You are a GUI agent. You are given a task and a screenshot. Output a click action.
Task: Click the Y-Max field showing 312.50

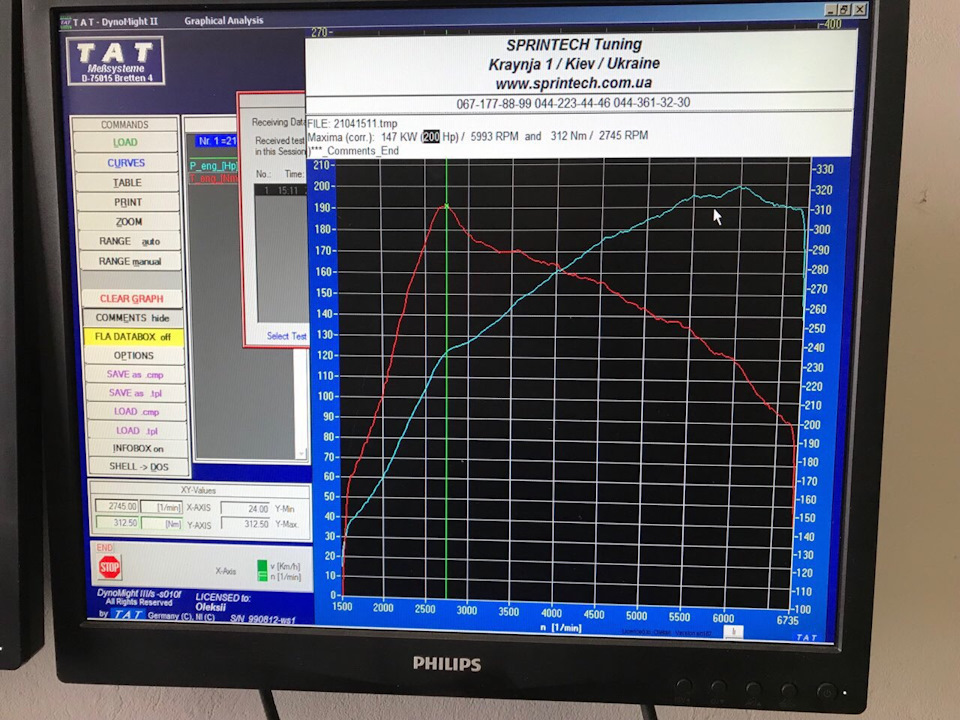pos(246,524)
